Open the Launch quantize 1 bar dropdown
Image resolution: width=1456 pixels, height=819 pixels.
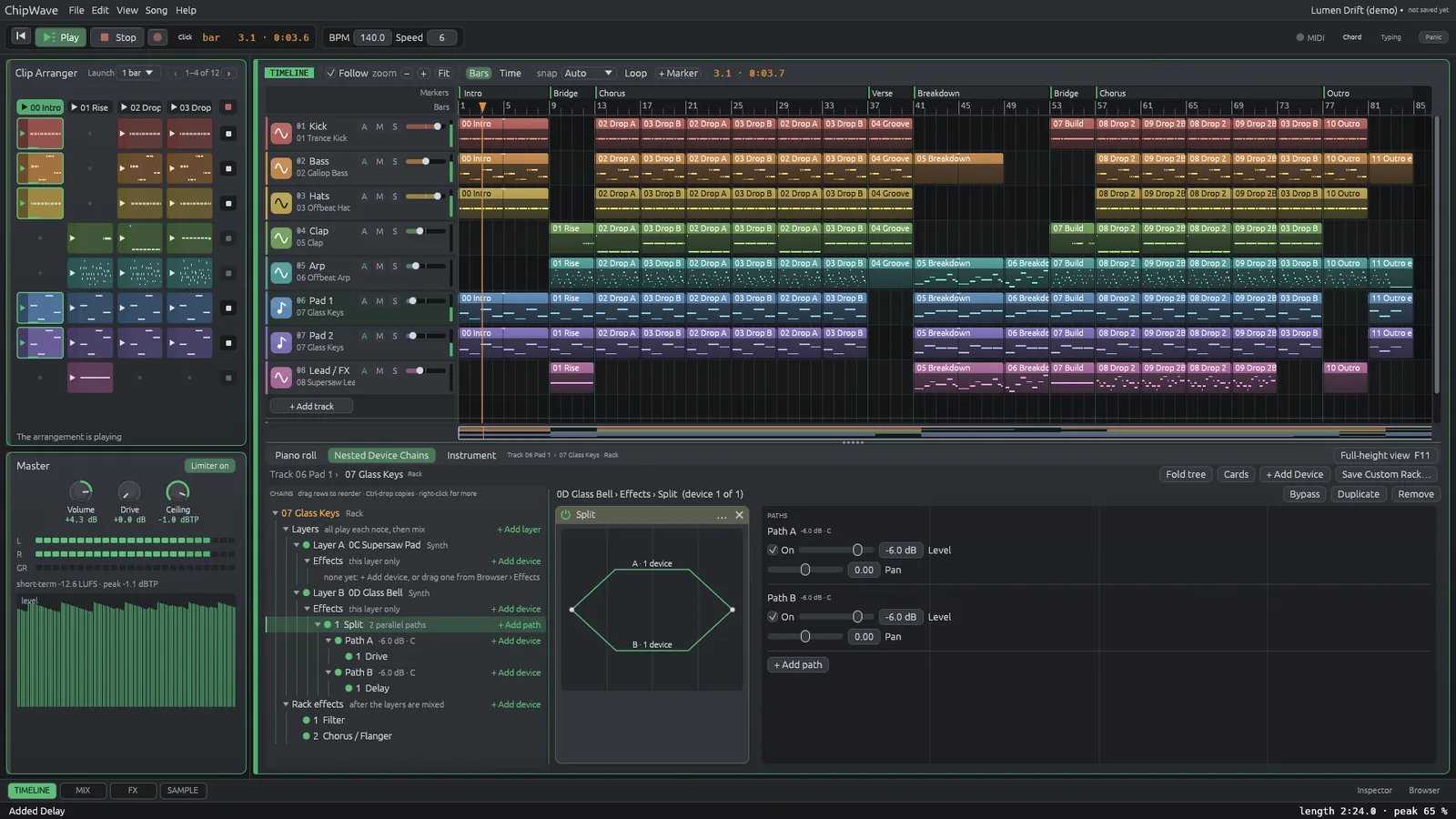click(138, 73)
